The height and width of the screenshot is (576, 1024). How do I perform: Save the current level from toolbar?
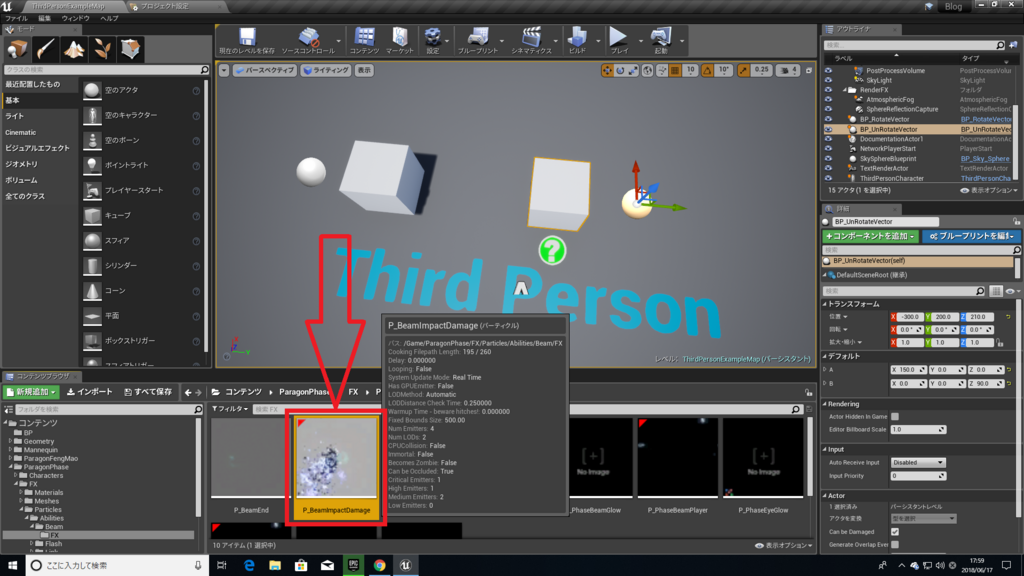tap(247, 40)
